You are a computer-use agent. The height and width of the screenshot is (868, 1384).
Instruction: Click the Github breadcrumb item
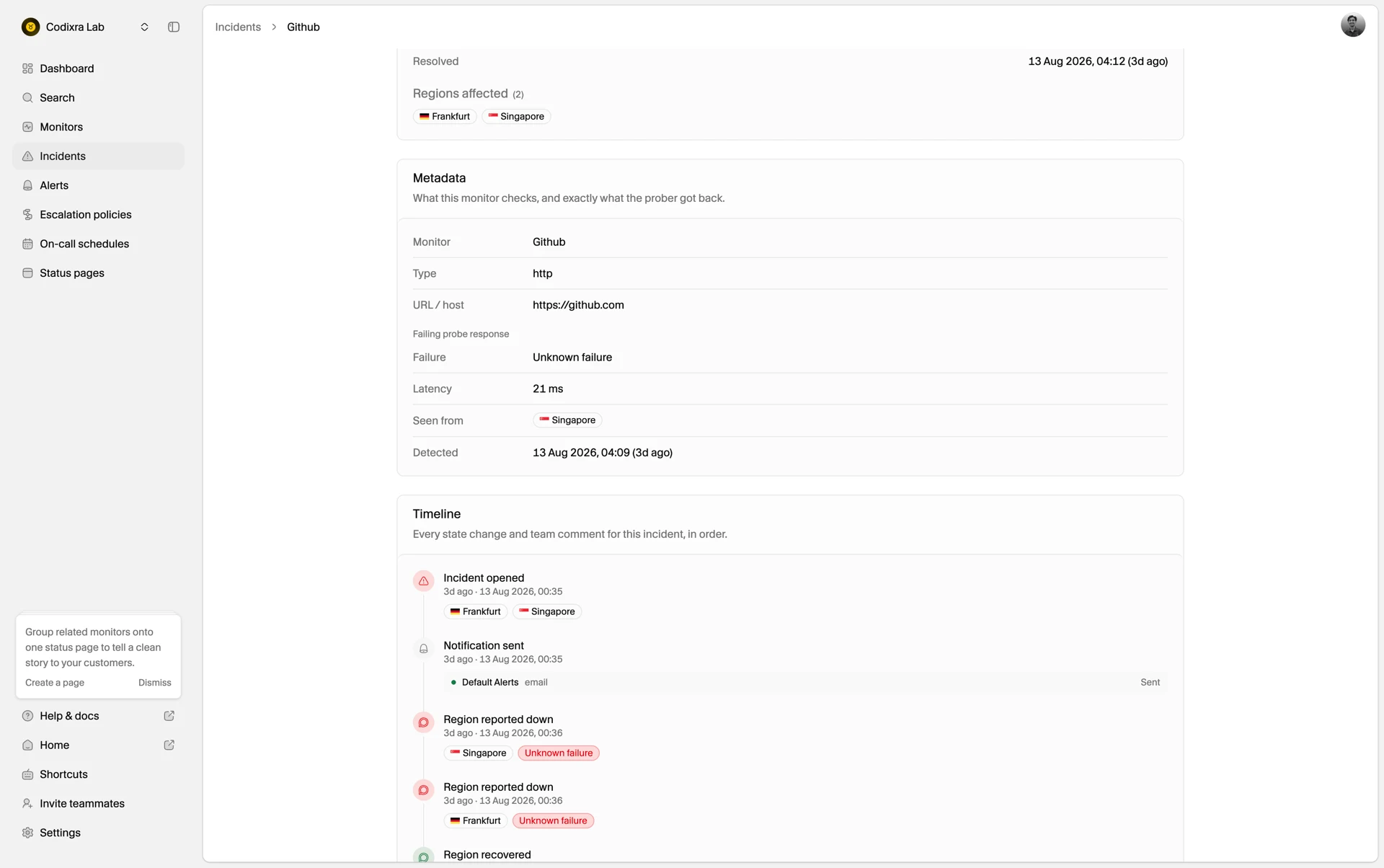[x=303, y=27]
